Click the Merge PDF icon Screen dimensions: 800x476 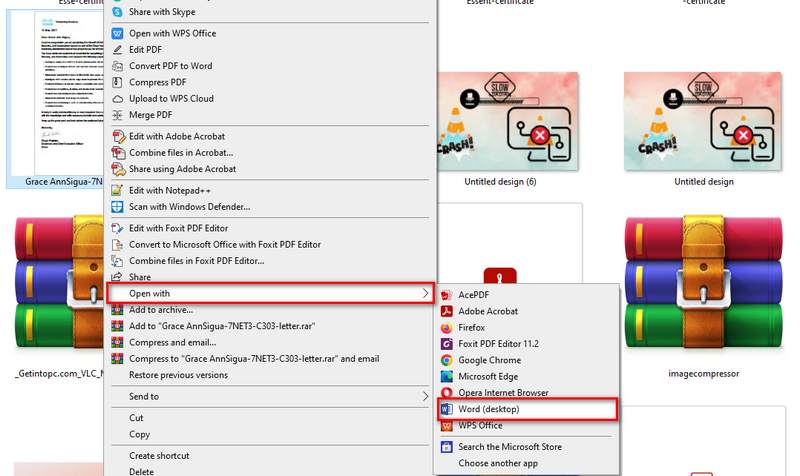pyautogui.click(x=117, y=115)
